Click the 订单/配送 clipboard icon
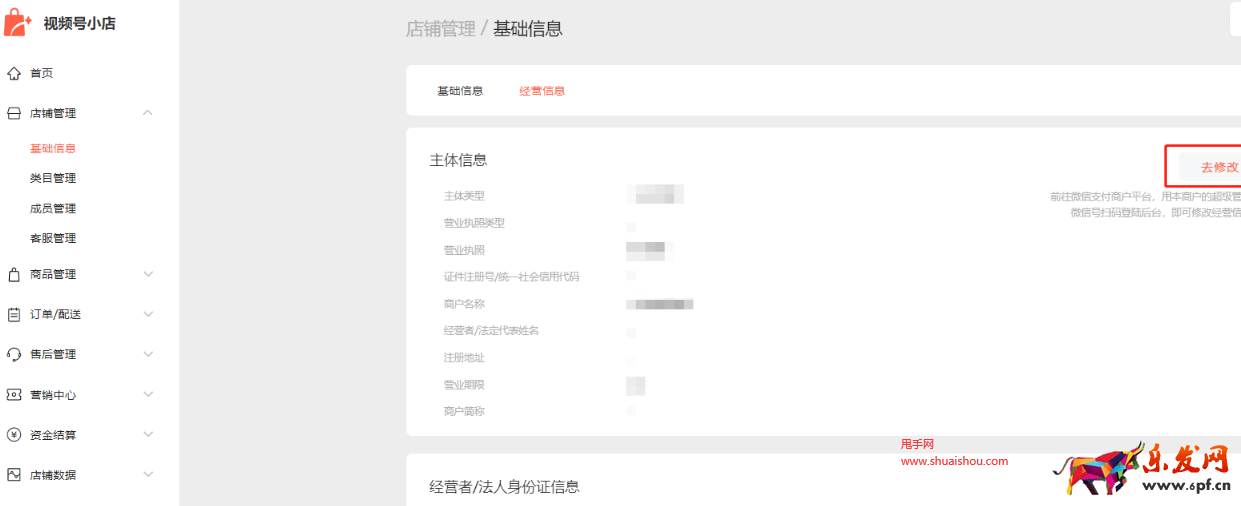 [x=14, y=314]
